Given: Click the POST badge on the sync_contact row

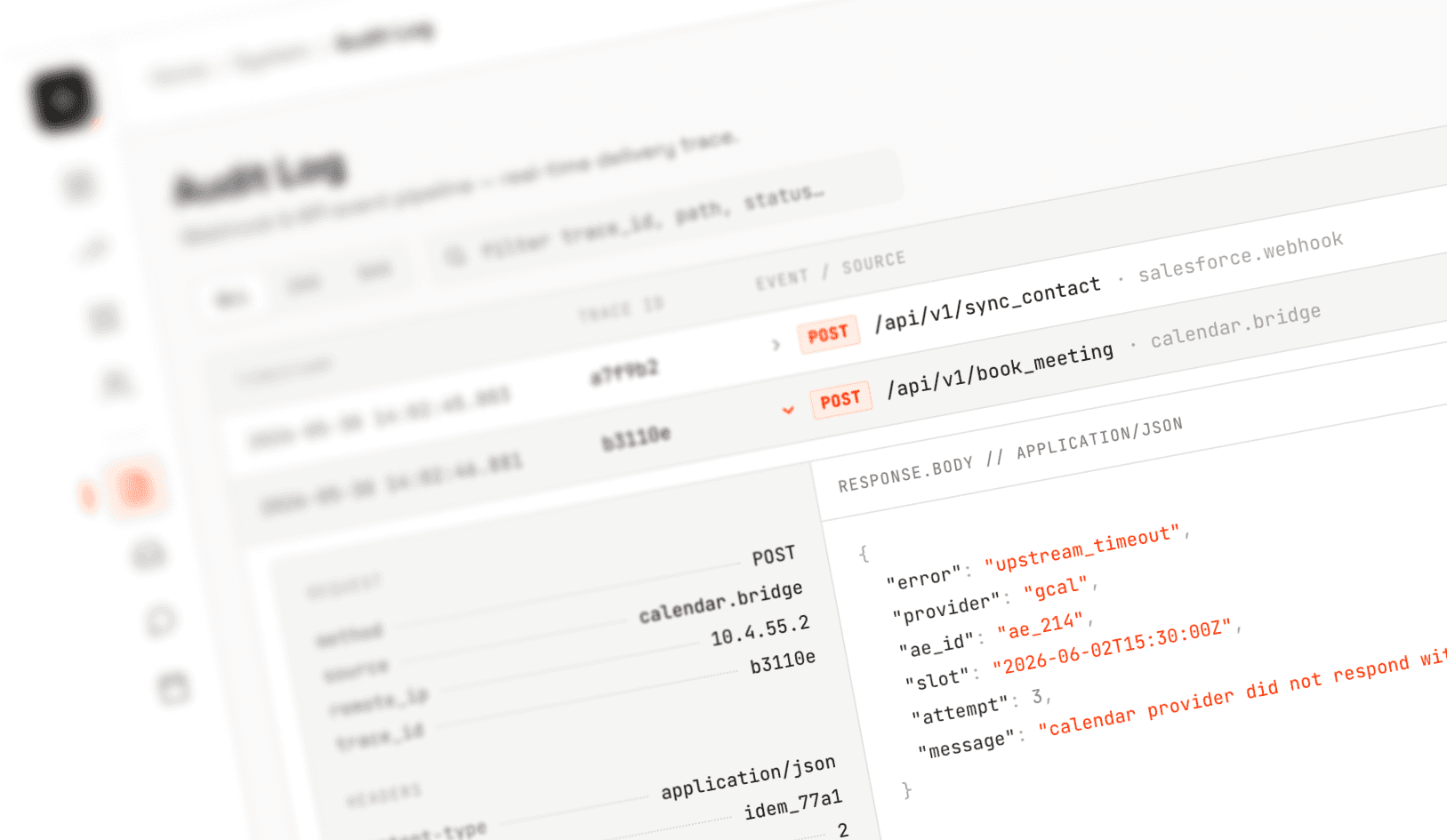Looking at the screenshot, I should click(x=828, y=334).
